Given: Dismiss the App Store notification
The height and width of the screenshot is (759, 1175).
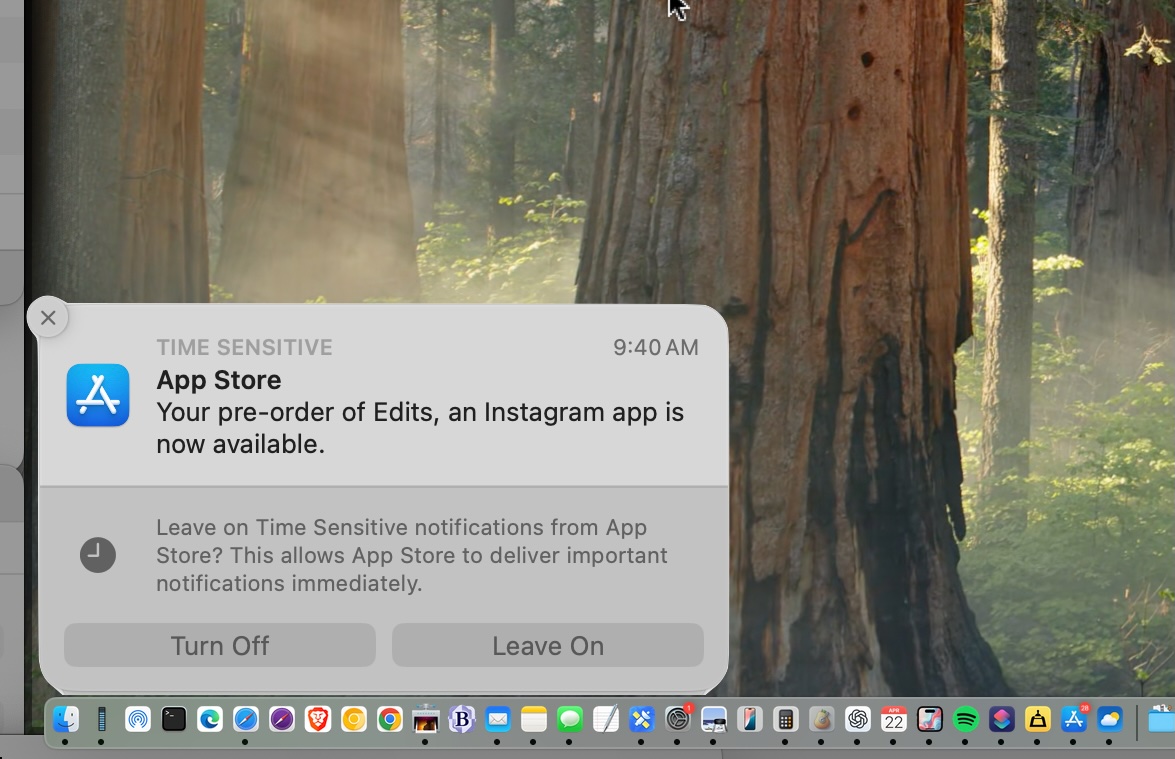Looking at the screenshot, I should (x=48, y=318).
